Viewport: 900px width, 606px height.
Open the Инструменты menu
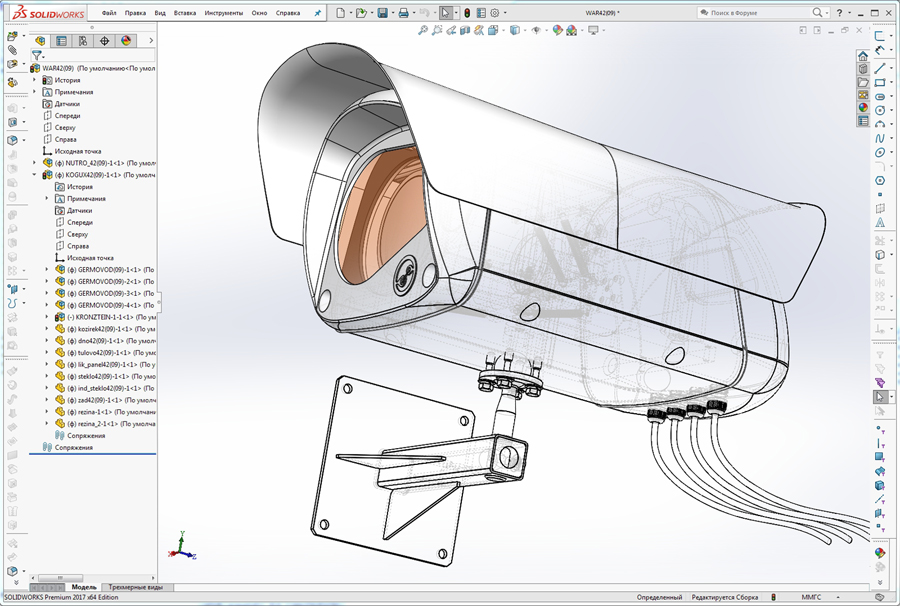coord(224,13)
